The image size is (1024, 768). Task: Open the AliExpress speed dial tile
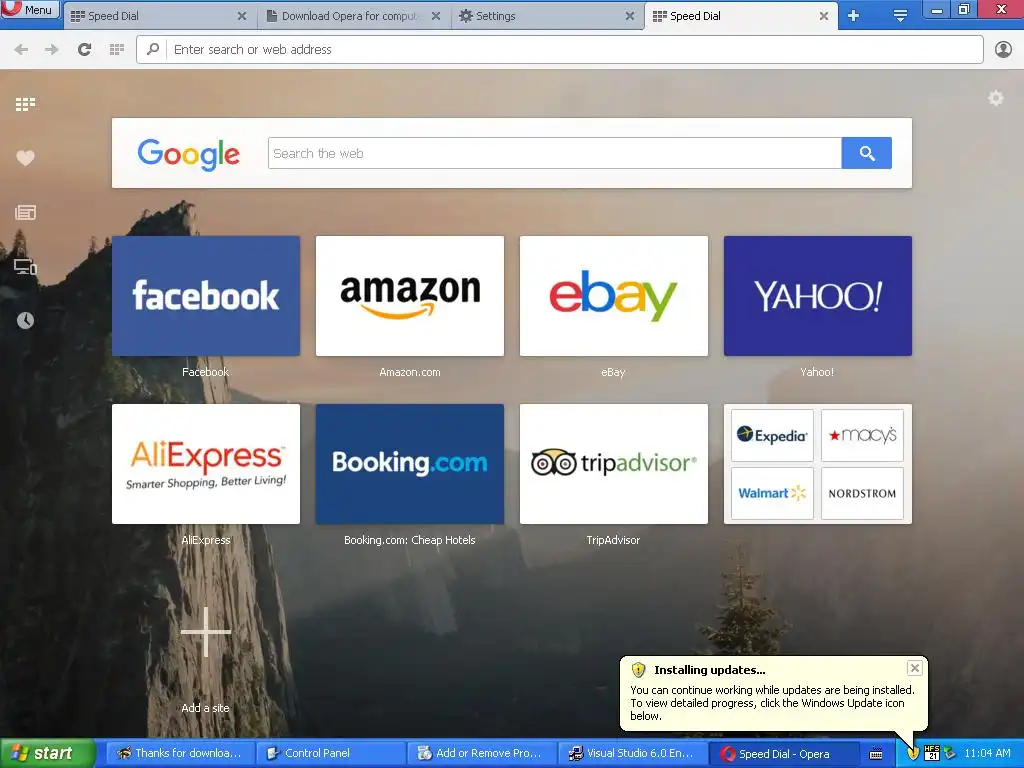(206, 464)
